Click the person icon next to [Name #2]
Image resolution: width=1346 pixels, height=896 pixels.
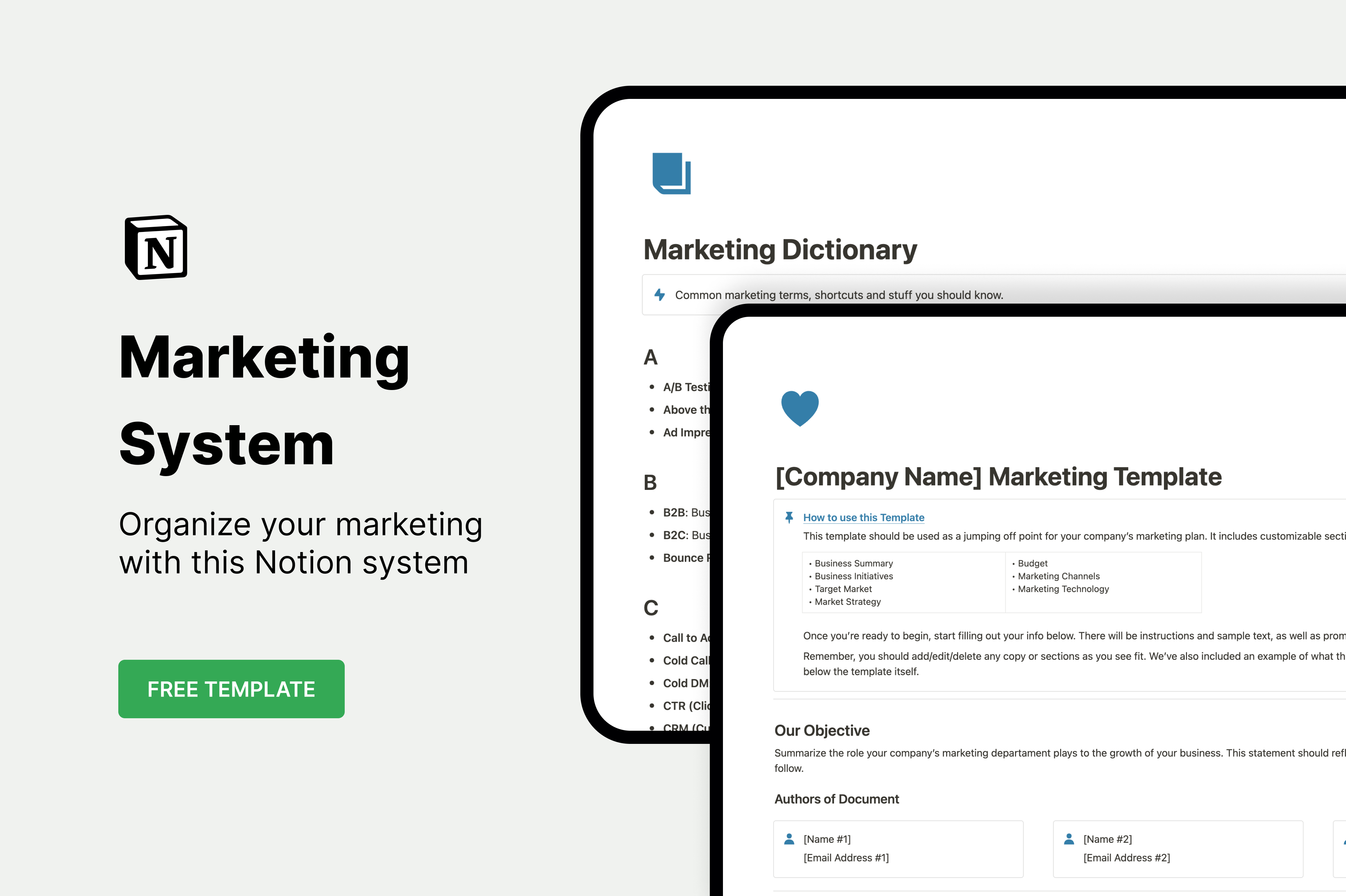(x=1069, y=839)
